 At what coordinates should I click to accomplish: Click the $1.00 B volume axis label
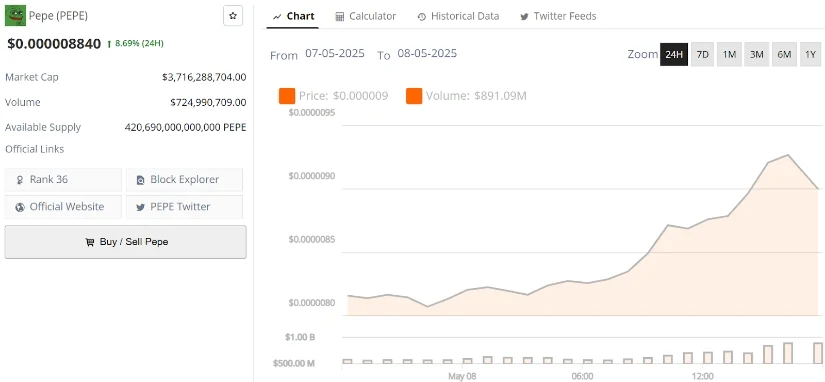(x=301, y=337)
